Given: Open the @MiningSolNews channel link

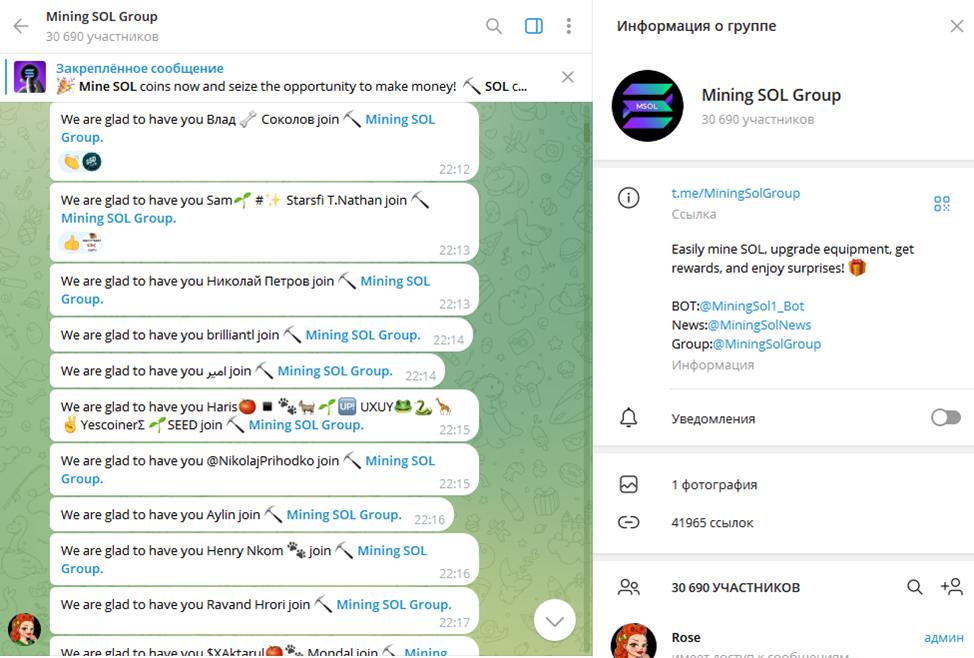Looking at the screenshot, I should click(759, 325).
